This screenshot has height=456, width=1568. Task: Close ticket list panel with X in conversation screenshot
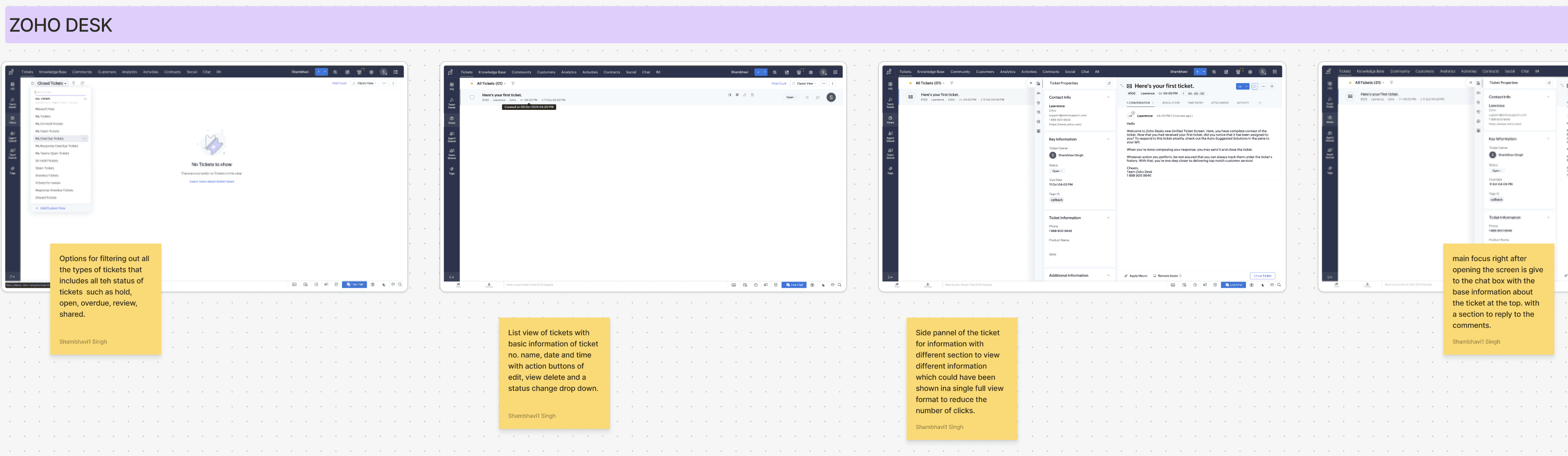pos(1031,84)
